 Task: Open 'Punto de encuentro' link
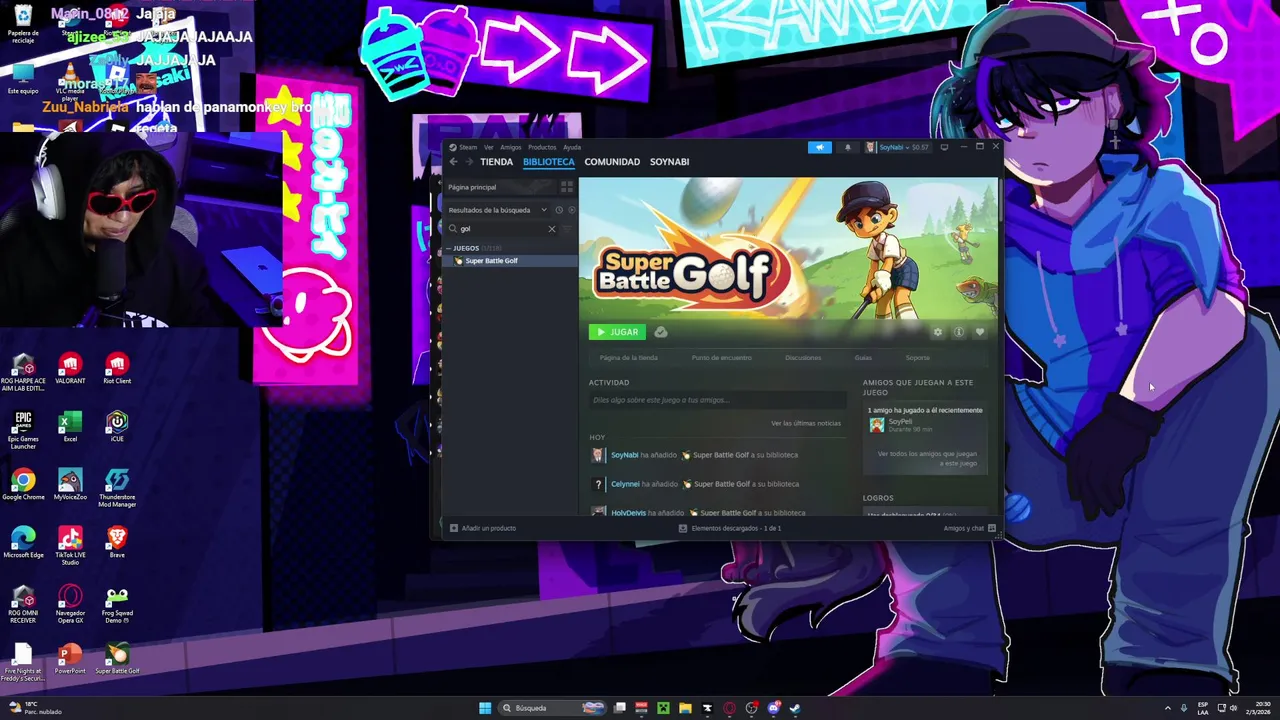click(x=722, y=358)
